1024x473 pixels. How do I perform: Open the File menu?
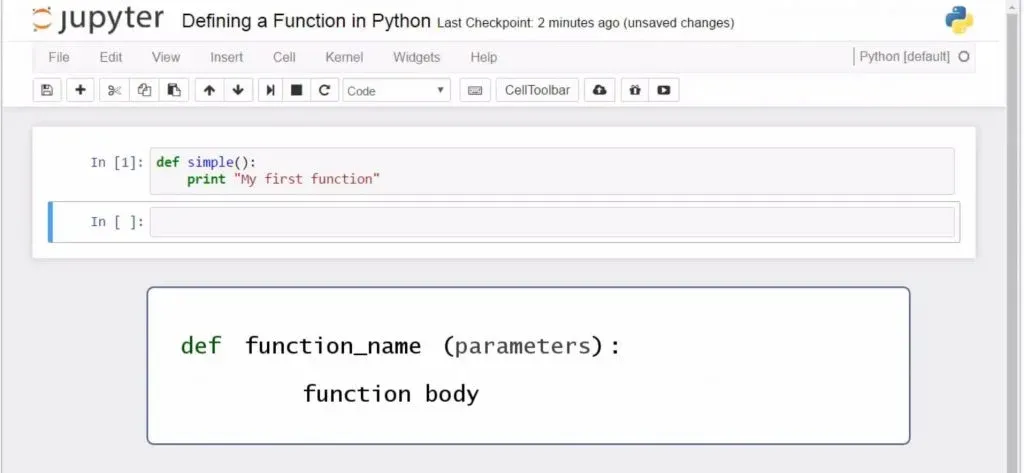(x=59, y=57)
